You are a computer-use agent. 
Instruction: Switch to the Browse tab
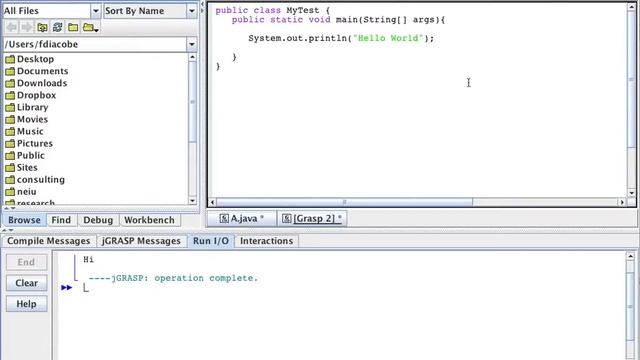click(x=24, y=220)
